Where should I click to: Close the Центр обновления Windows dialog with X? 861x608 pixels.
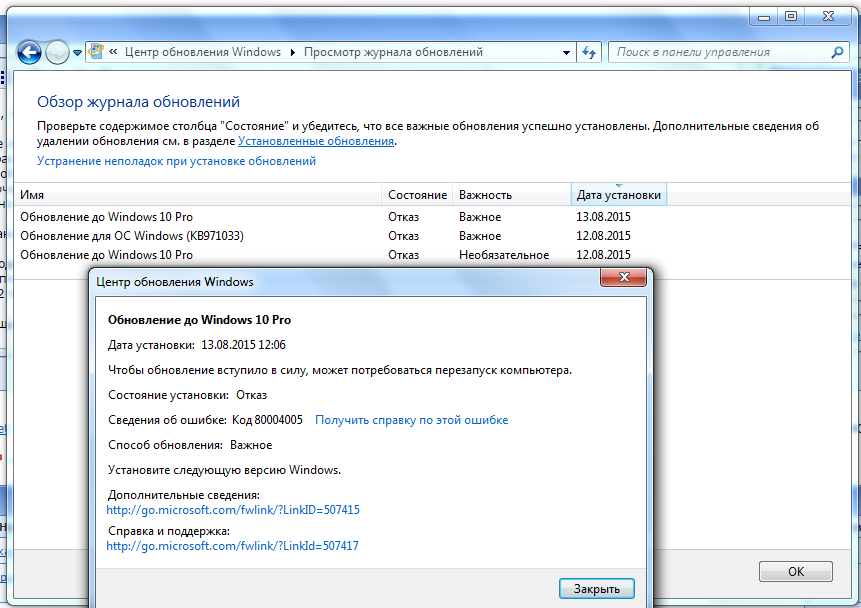623,277
